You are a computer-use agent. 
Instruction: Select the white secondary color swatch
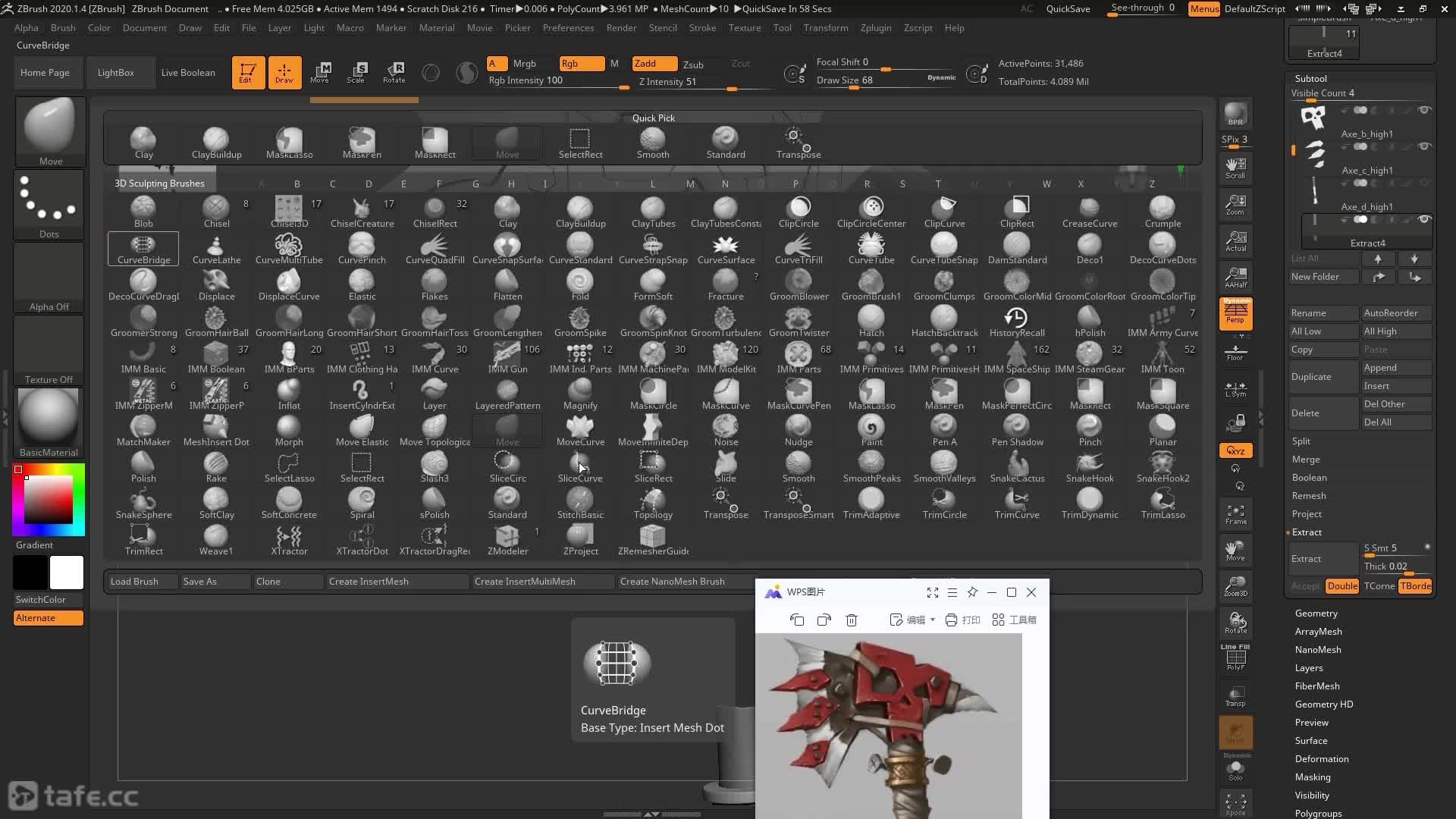click(x=67, y=572)
